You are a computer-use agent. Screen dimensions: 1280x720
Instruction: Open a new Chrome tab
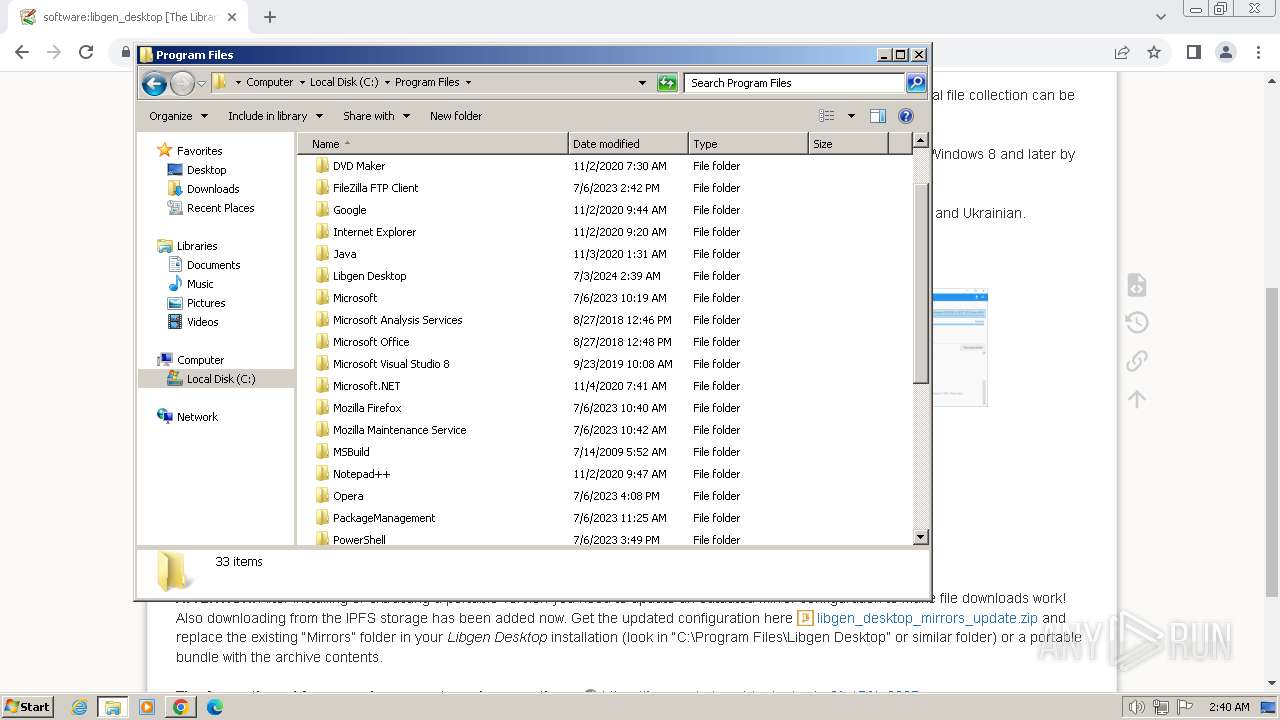270,17
